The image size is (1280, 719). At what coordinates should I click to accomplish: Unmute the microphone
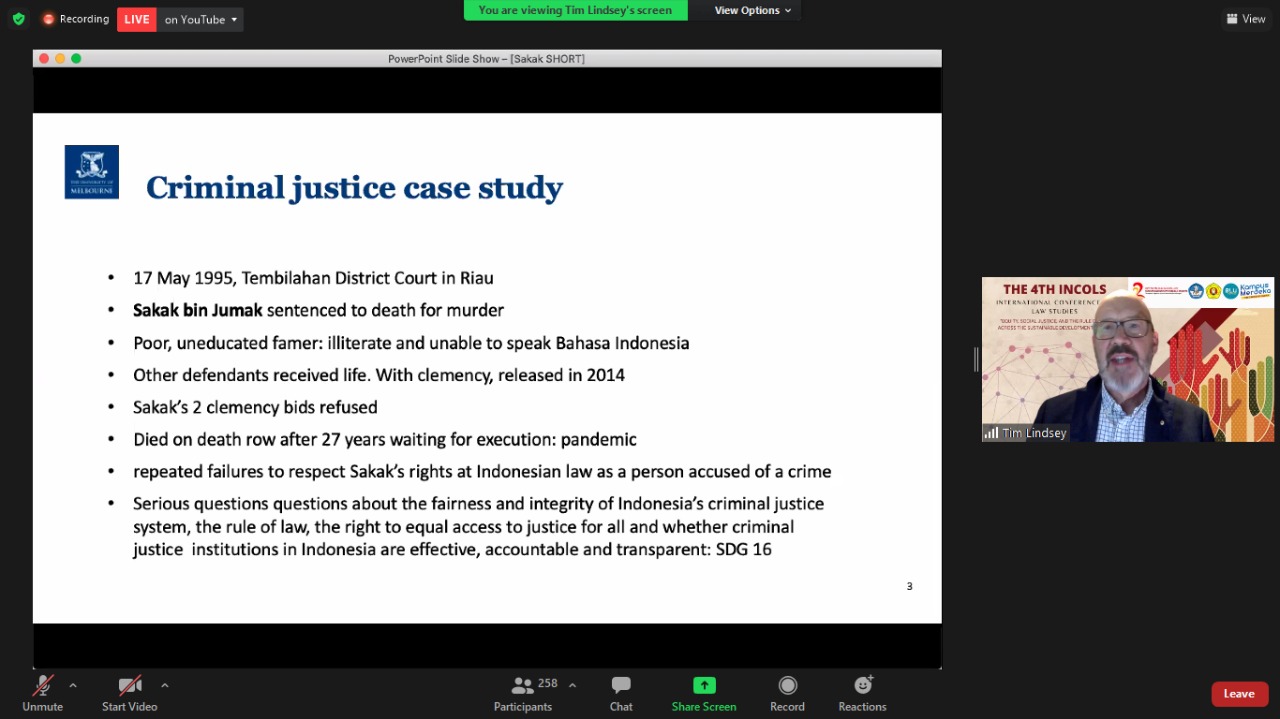42,693
